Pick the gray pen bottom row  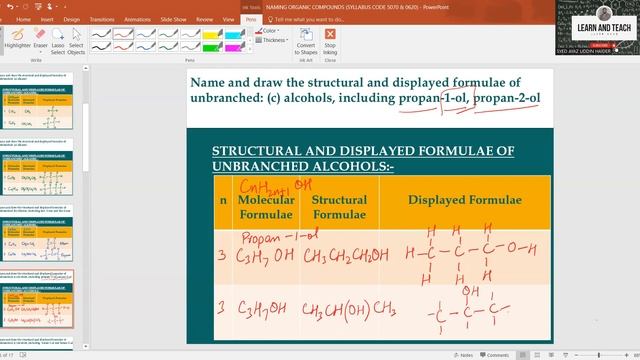tap(191, 47)
